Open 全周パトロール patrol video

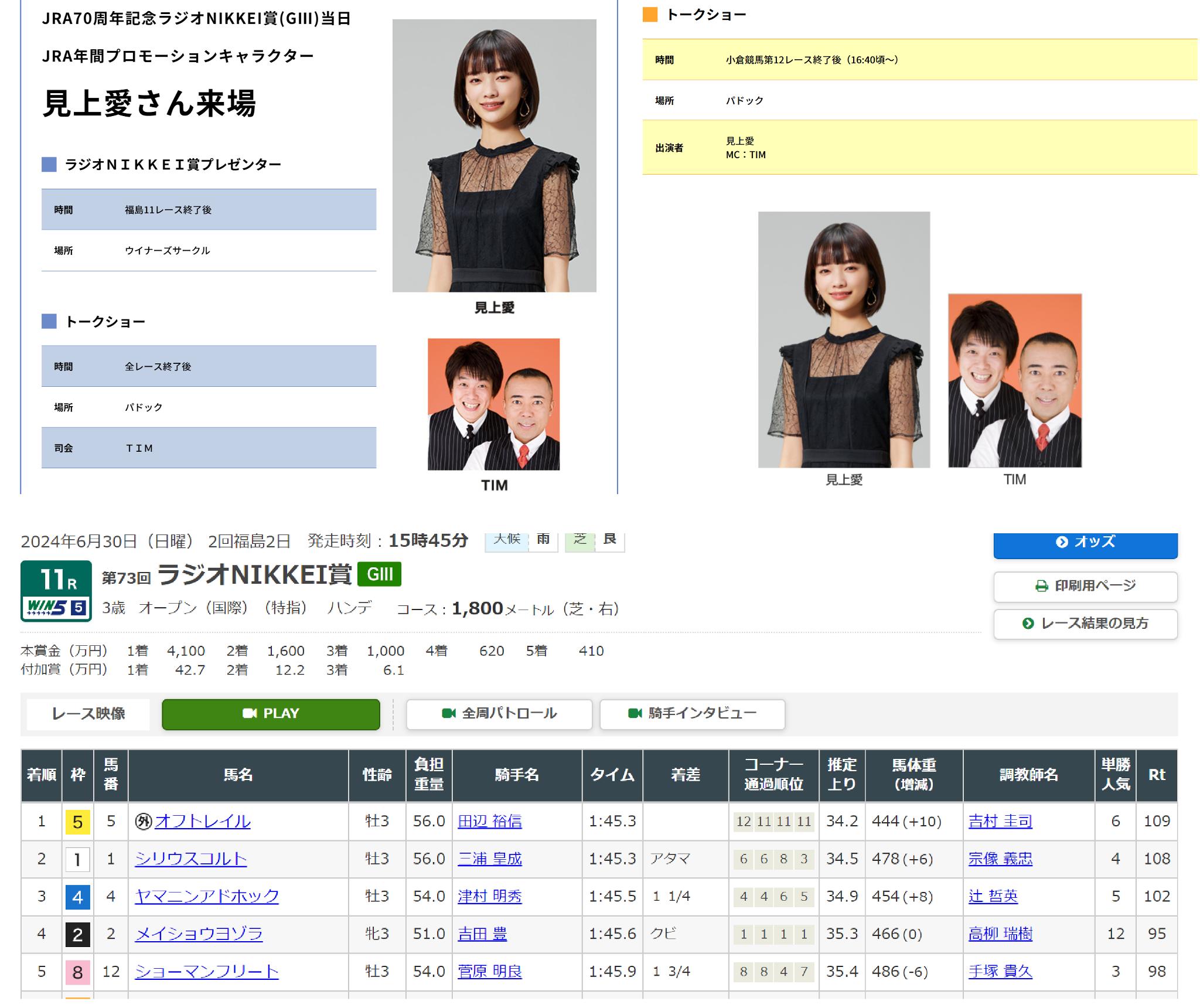click(499, 713)
